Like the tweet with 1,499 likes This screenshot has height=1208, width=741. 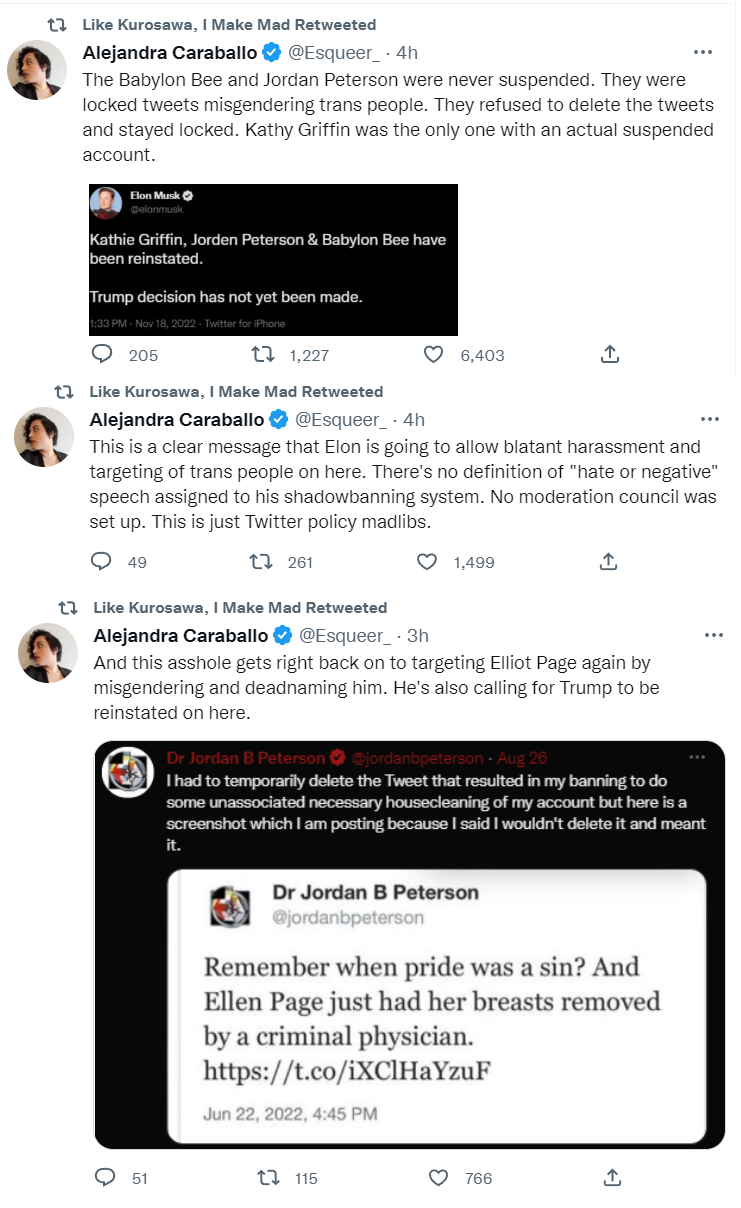(427, 562)
